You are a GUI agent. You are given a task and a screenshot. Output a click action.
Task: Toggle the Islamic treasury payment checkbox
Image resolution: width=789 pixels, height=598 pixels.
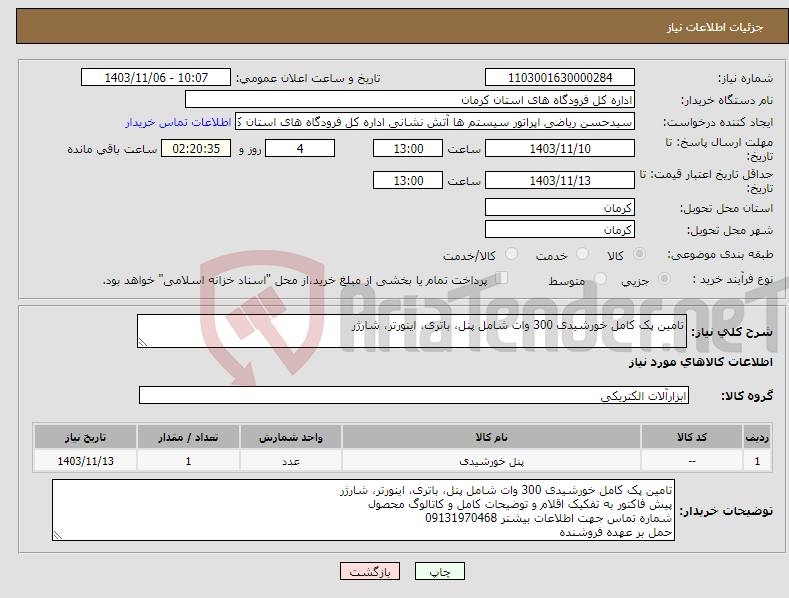tap(502, 278)
